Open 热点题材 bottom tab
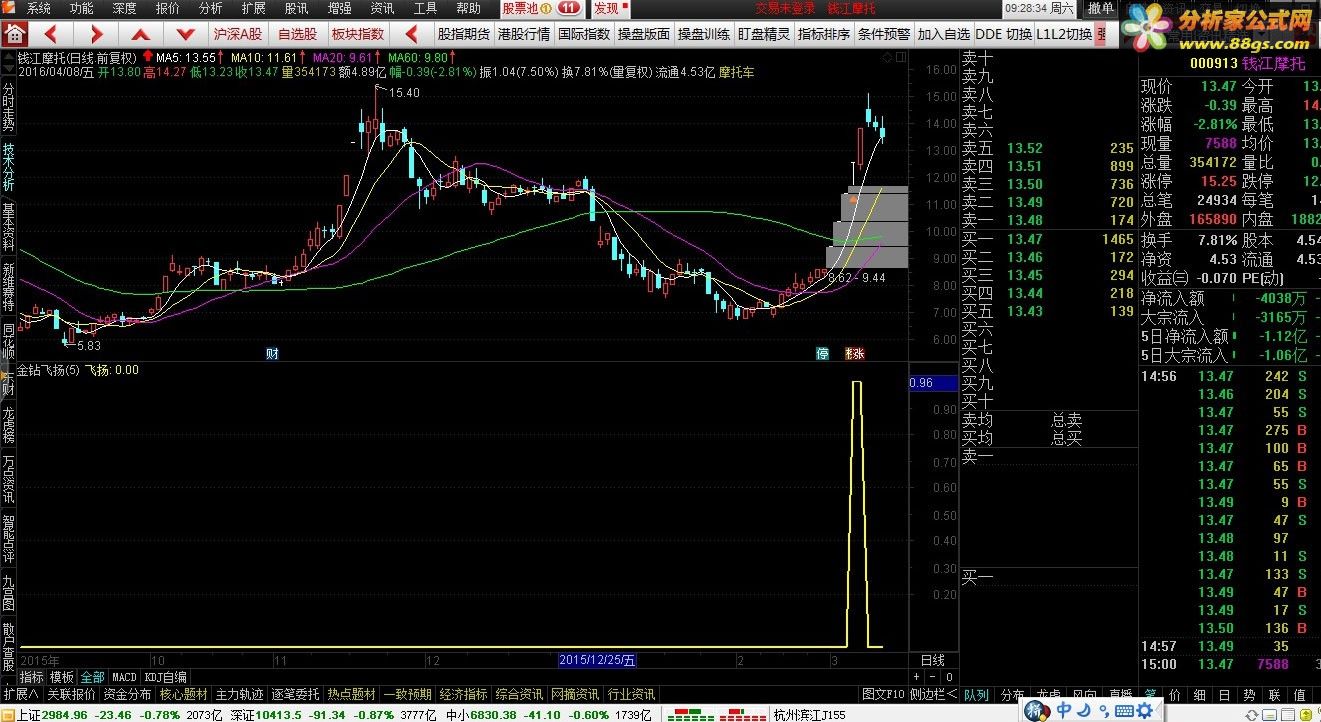 point(351,694)
